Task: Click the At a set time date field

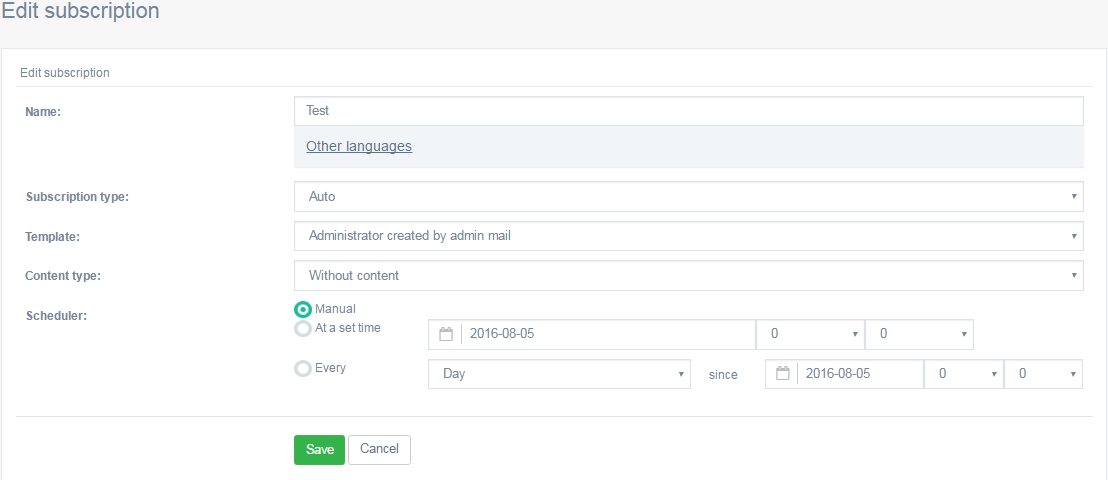Action: coord(608,334)
